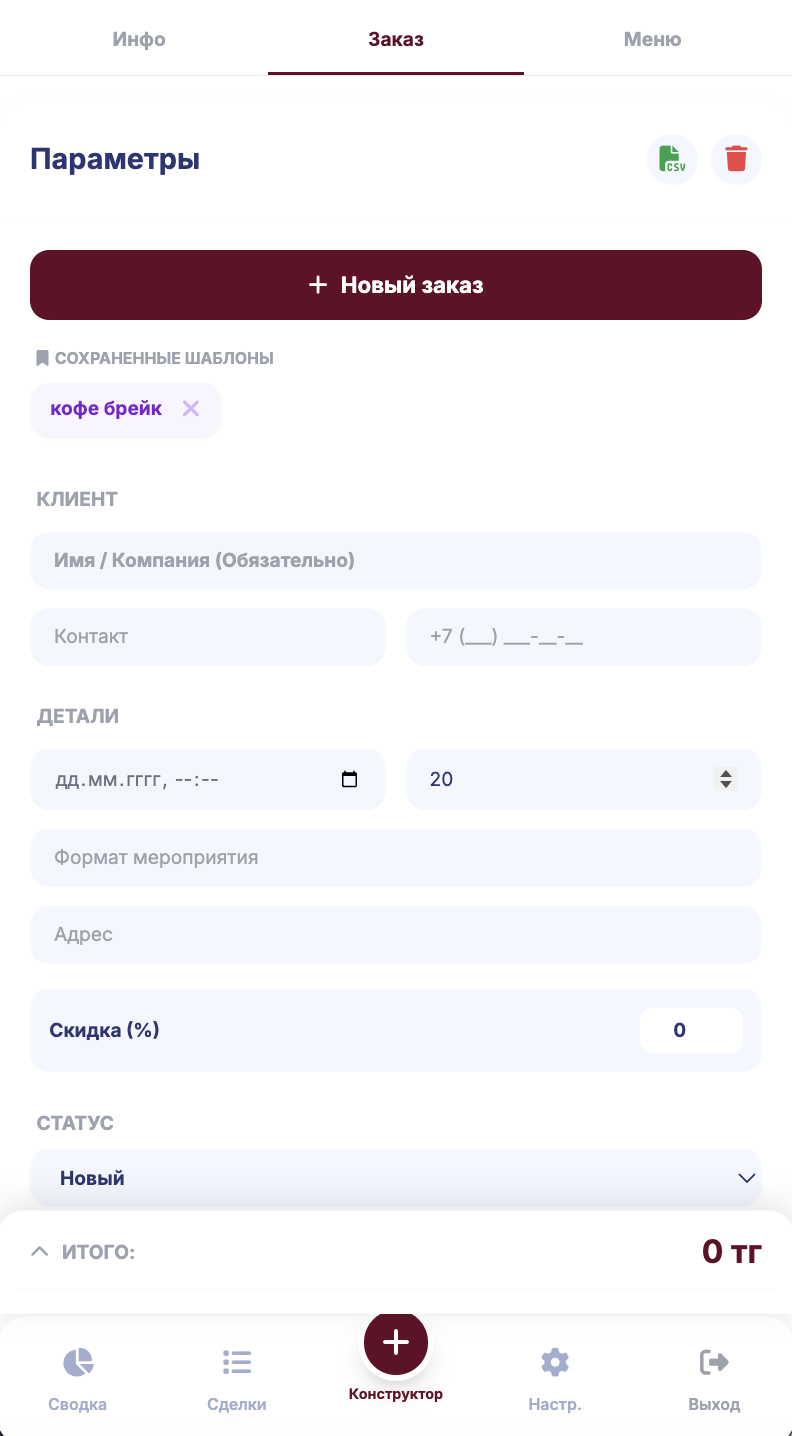This screenshot has width=792, height=1436.
Task: Switch to the Инфо tab
Action: 139,40
